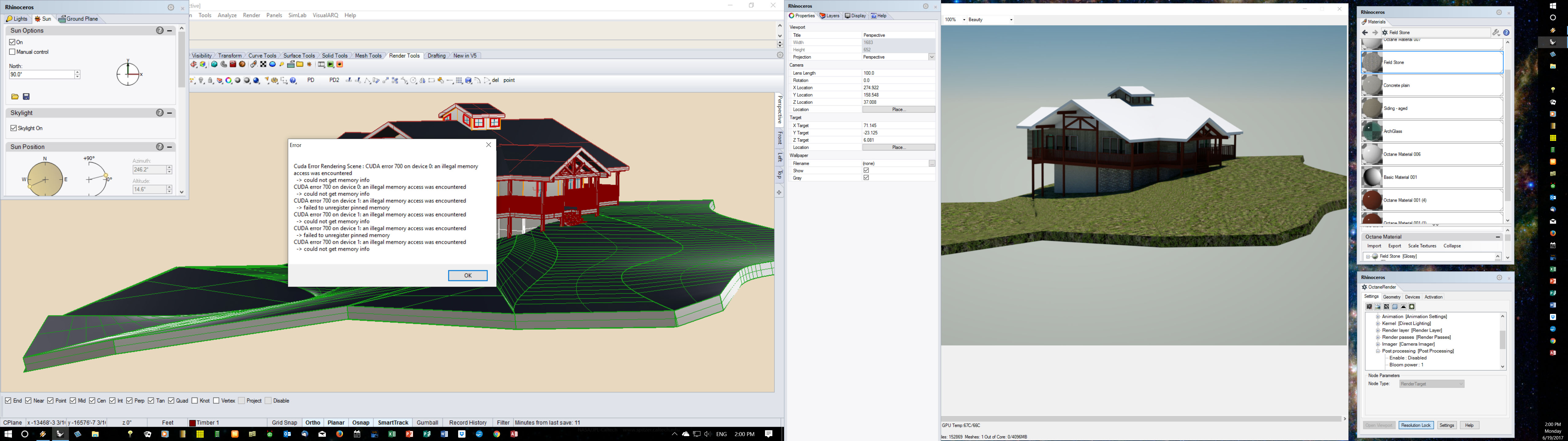1568x441 pixels.
Task: Click the North angle input field
Action: 41,74
